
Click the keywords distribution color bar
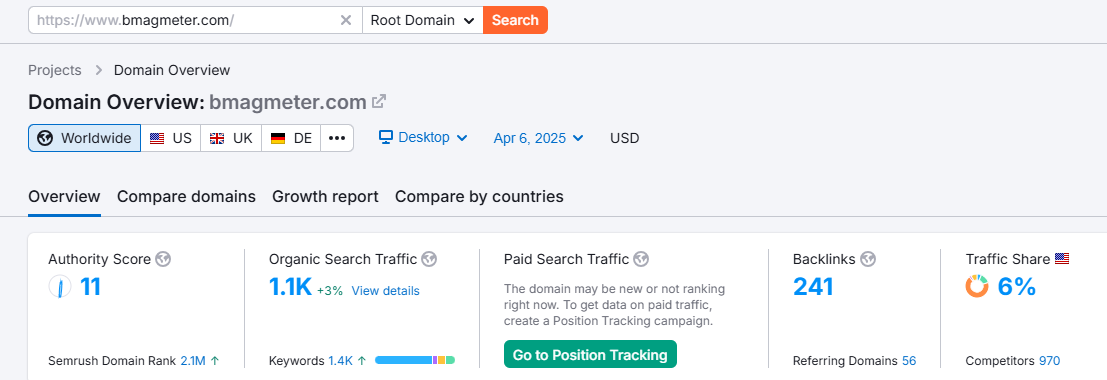[415, 360]
